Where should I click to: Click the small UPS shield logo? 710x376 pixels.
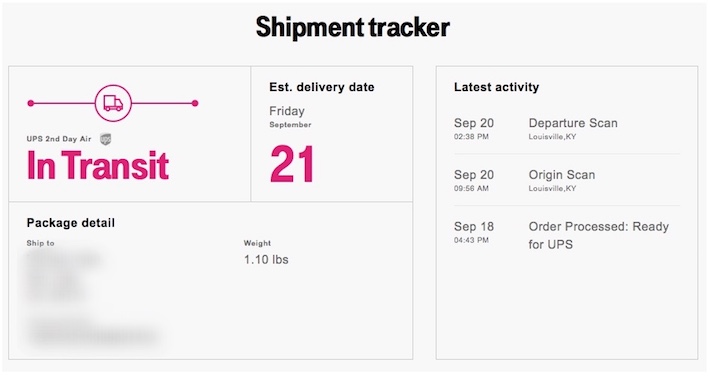tap(106, 139)
